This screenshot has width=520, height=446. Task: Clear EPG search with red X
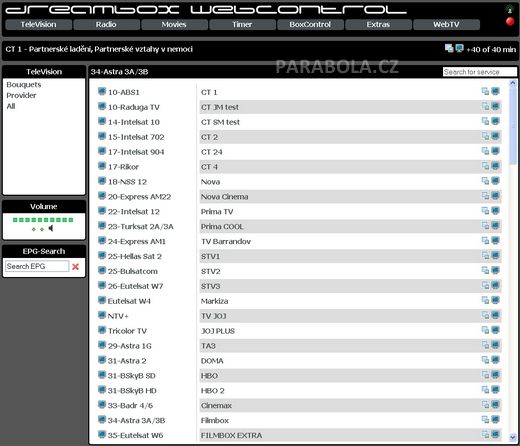[x=76, y=266]
